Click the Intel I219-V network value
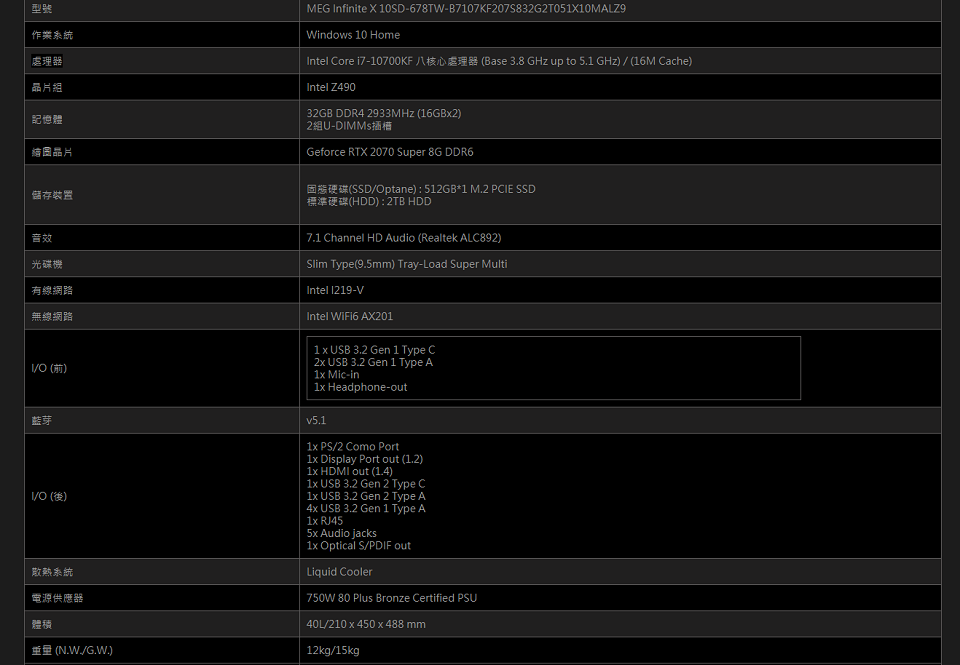The width and height of the screenshot is (960, 665). click(x=335, y=290)
